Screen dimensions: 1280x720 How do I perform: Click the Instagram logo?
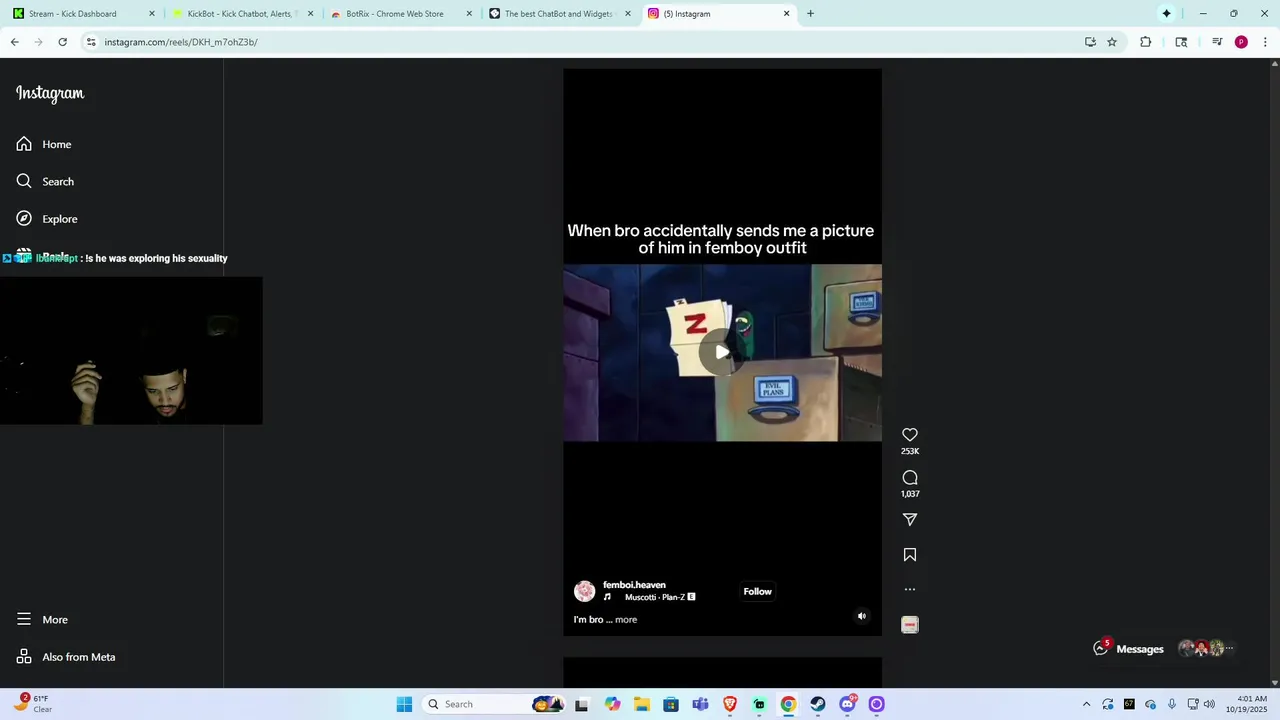pyautogui.click(x=50, y=94)
